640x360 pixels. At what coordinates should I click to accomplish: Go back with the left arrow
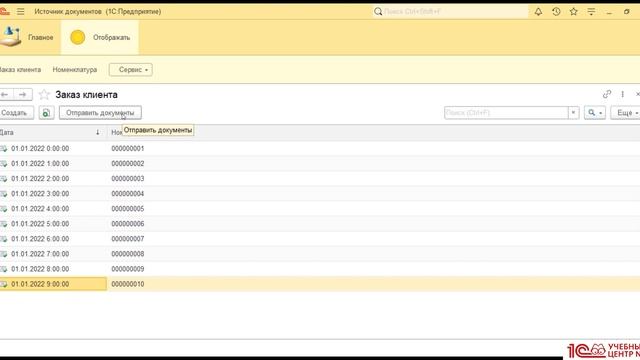tap(6, 95)
